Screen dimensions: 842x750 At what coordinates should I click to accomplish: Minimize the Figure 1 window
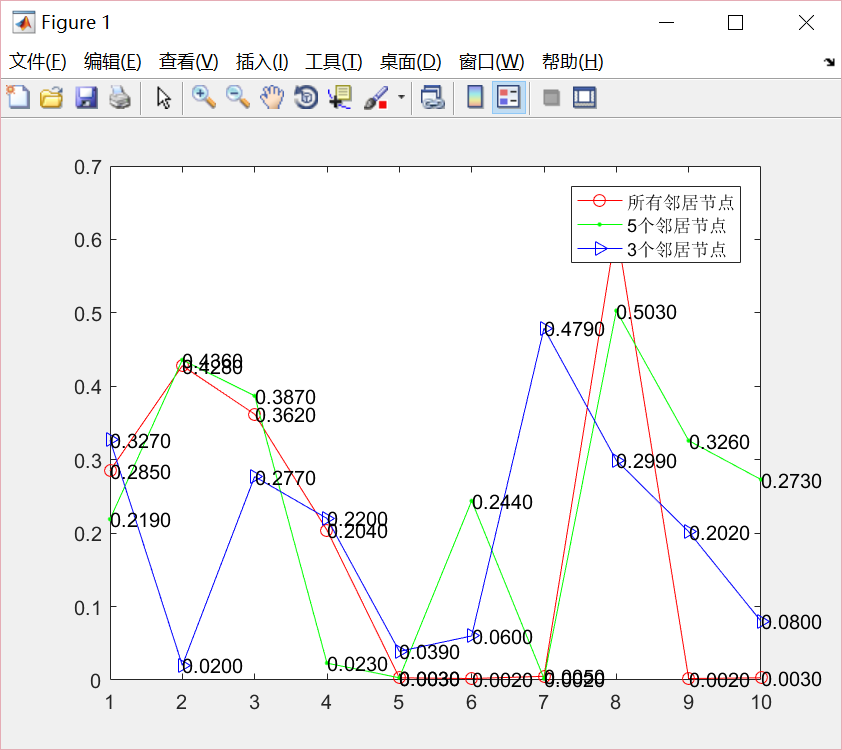(x=666, y=23)
